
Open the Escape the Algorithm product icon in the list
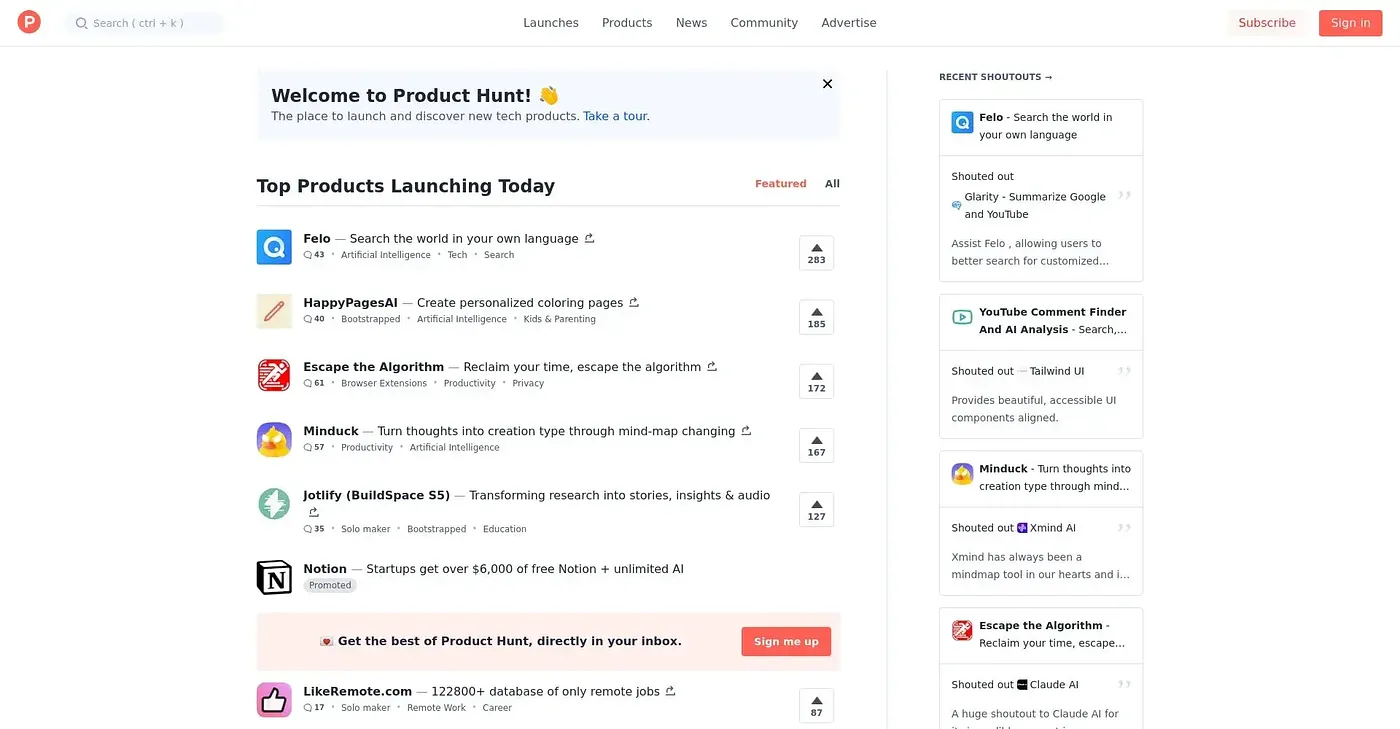click(274, 375)
